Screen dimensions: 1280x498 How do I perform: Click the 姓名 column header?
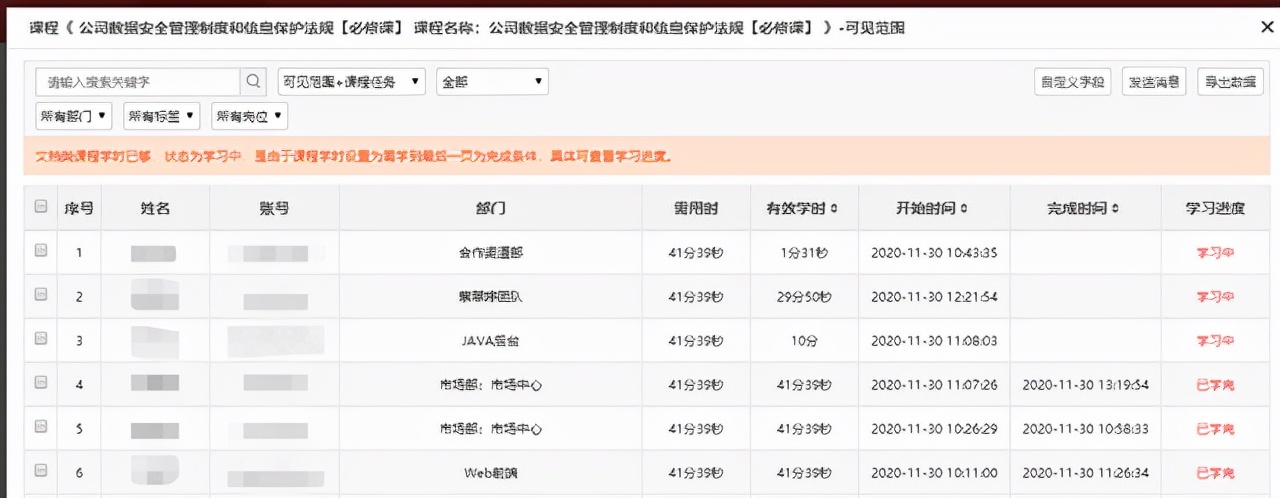click(155, 209)
